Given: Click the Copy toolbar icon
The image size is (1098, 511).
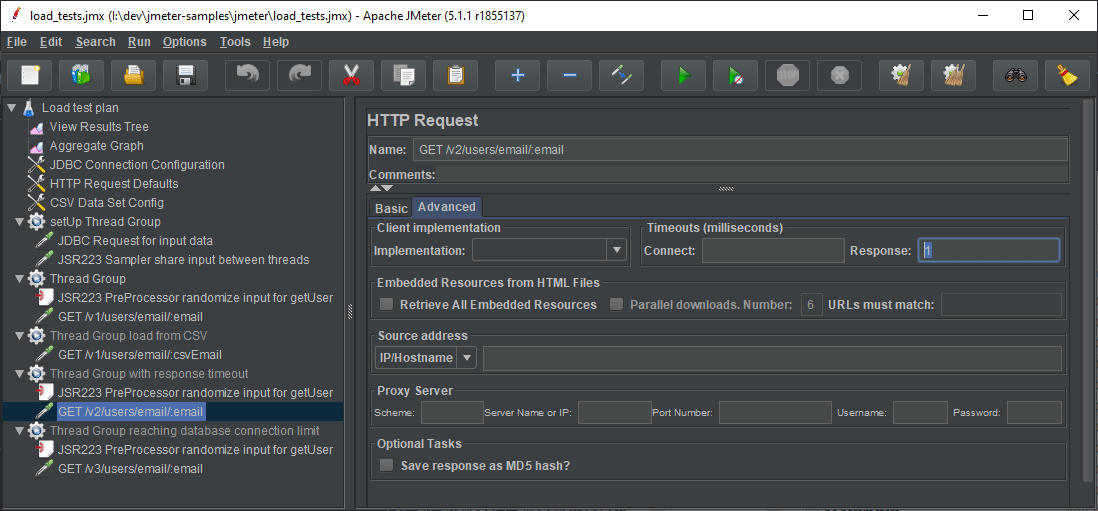Looking at the screenshot, I should click(x=403, y=75).
